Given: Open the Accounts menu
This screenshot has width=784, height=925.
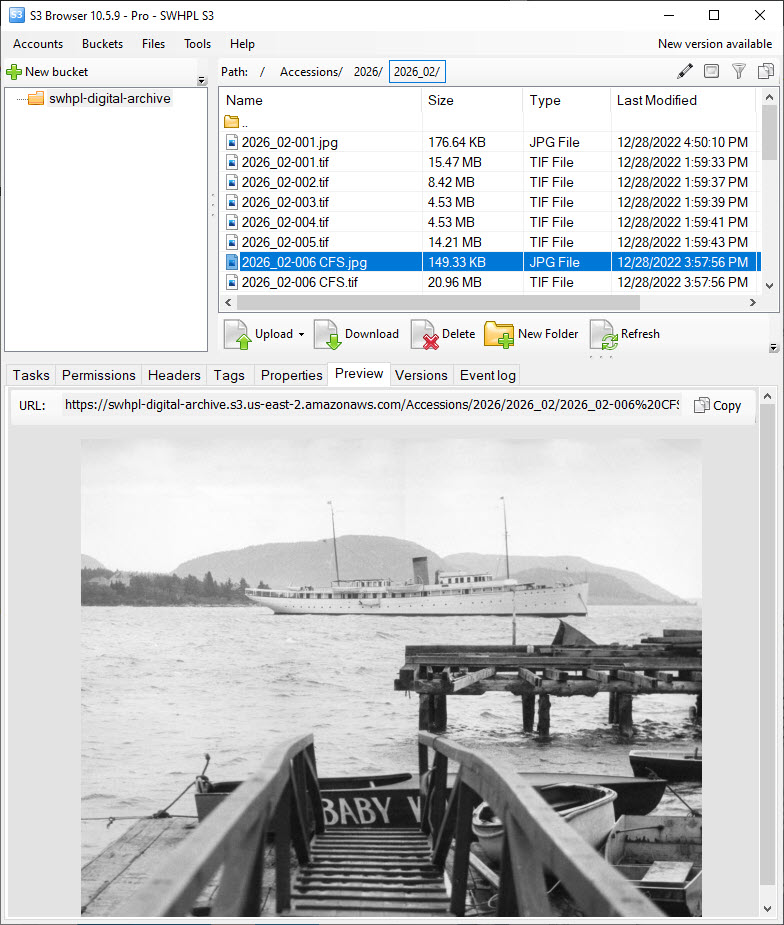Looking at the screenshot, I should coord(38,44).
